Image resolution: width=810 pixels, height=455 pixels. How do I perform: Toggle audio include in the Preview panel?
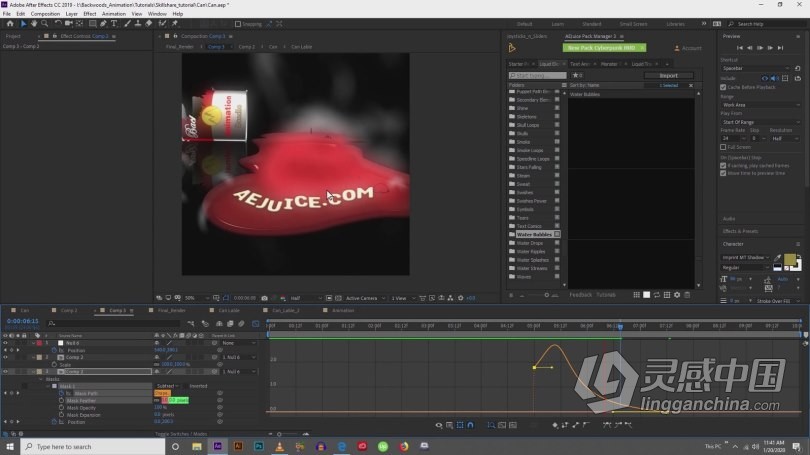point(775,79)
